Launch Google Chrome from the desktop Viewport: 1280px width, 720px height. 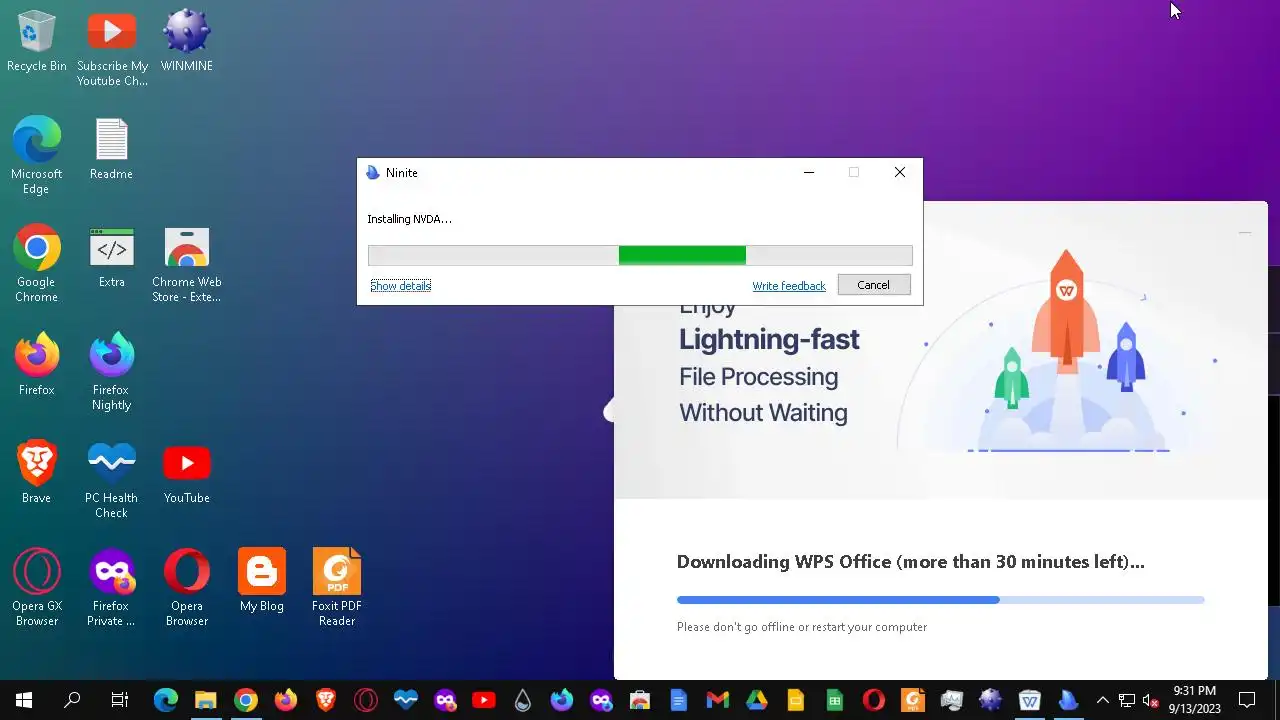pos(37,263)
